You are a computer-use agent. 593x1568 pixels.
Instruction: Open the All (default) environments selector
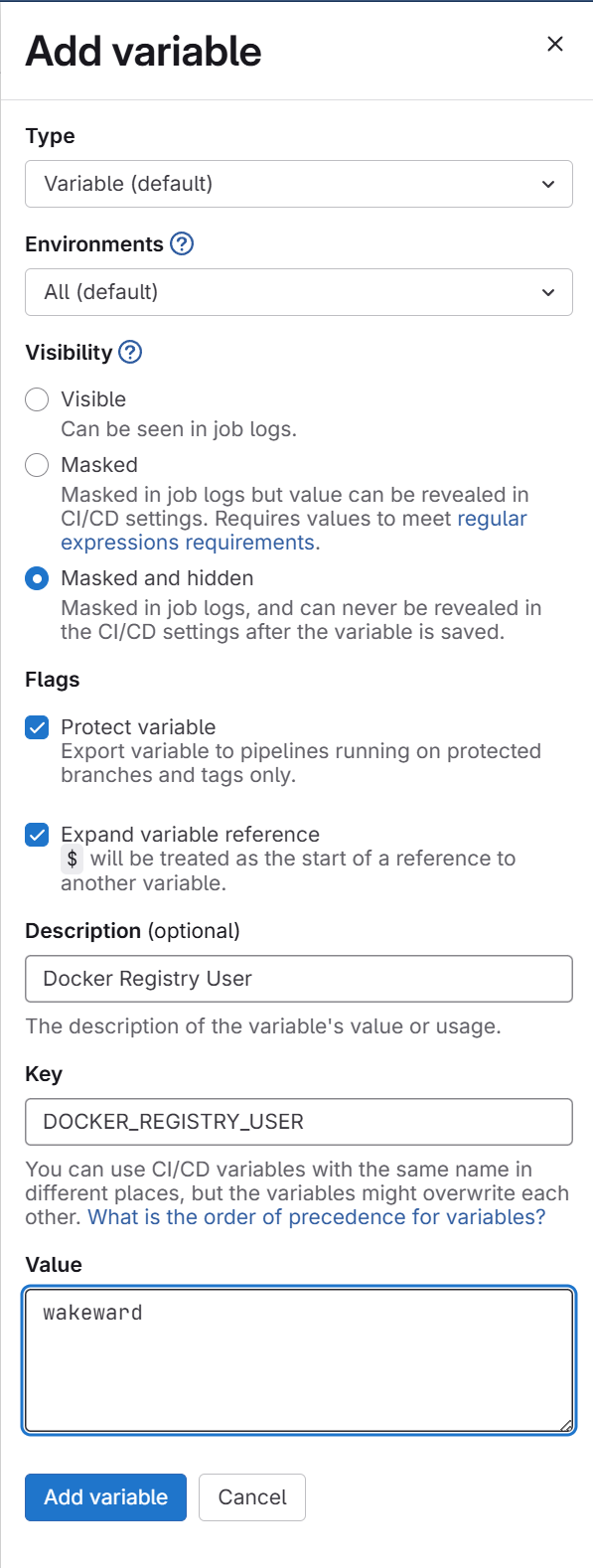[x=298, y=292]
